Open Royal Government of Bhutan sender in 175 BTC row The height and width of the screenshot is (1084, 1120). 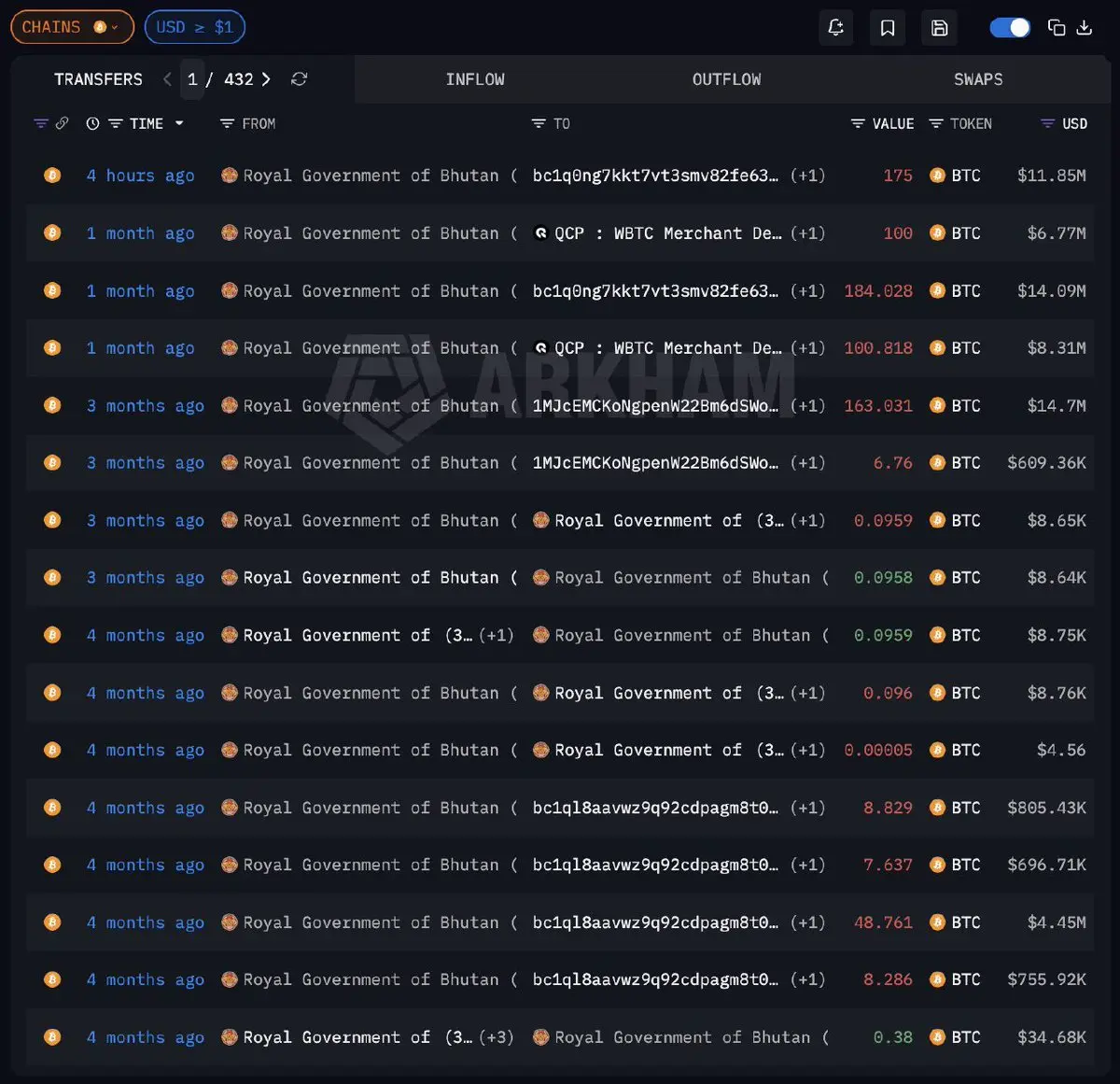[370, 176]
